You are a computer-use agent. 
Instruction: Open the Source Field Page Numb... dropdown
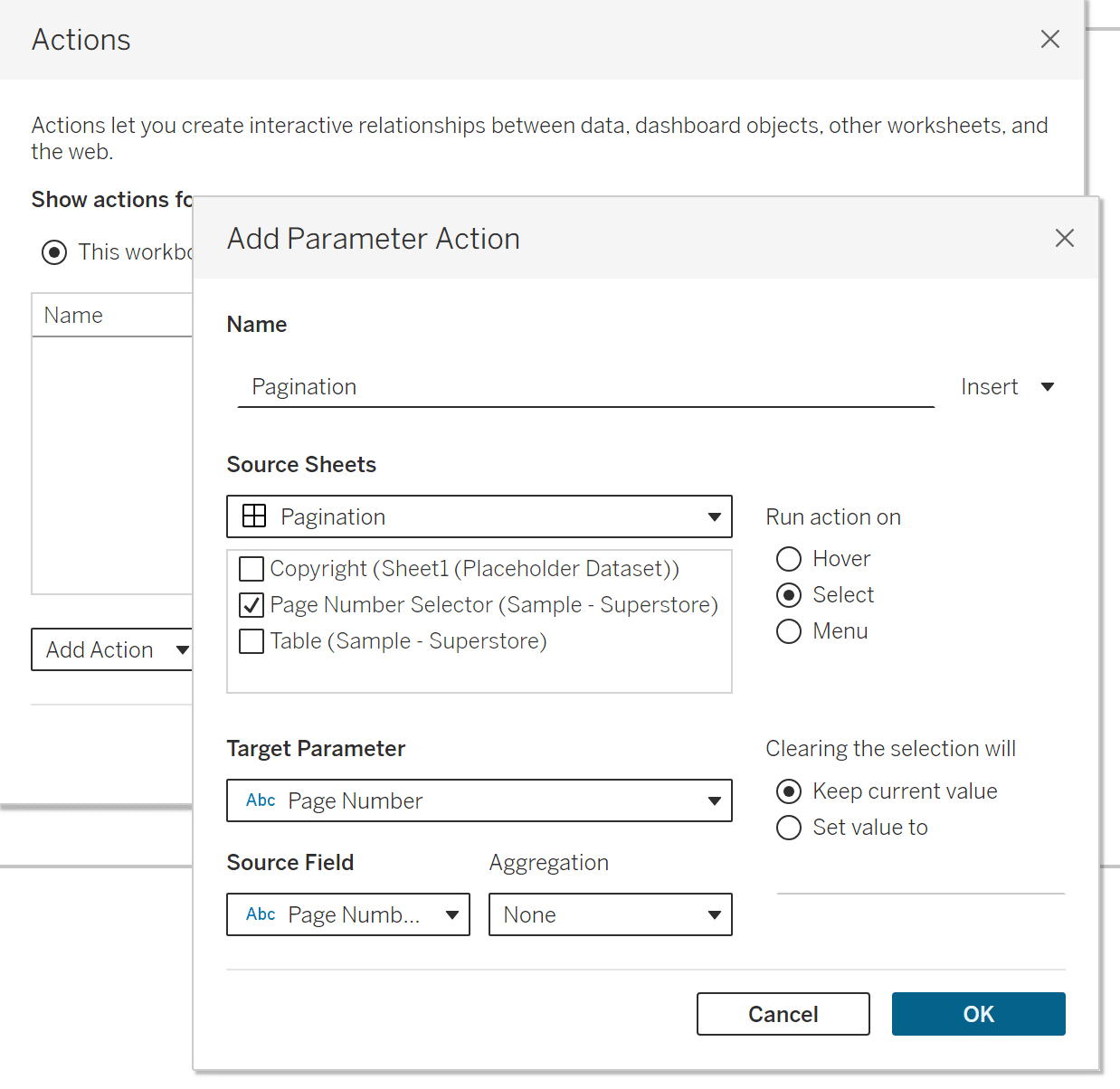point(348,914)
